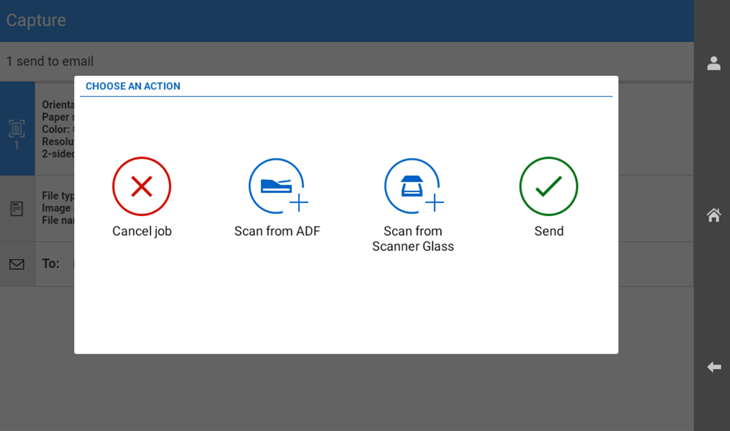The height and width of the screenshot is (431, 730).
Task: Open the user profile icon in sidebar
Action: click(713, 63)
